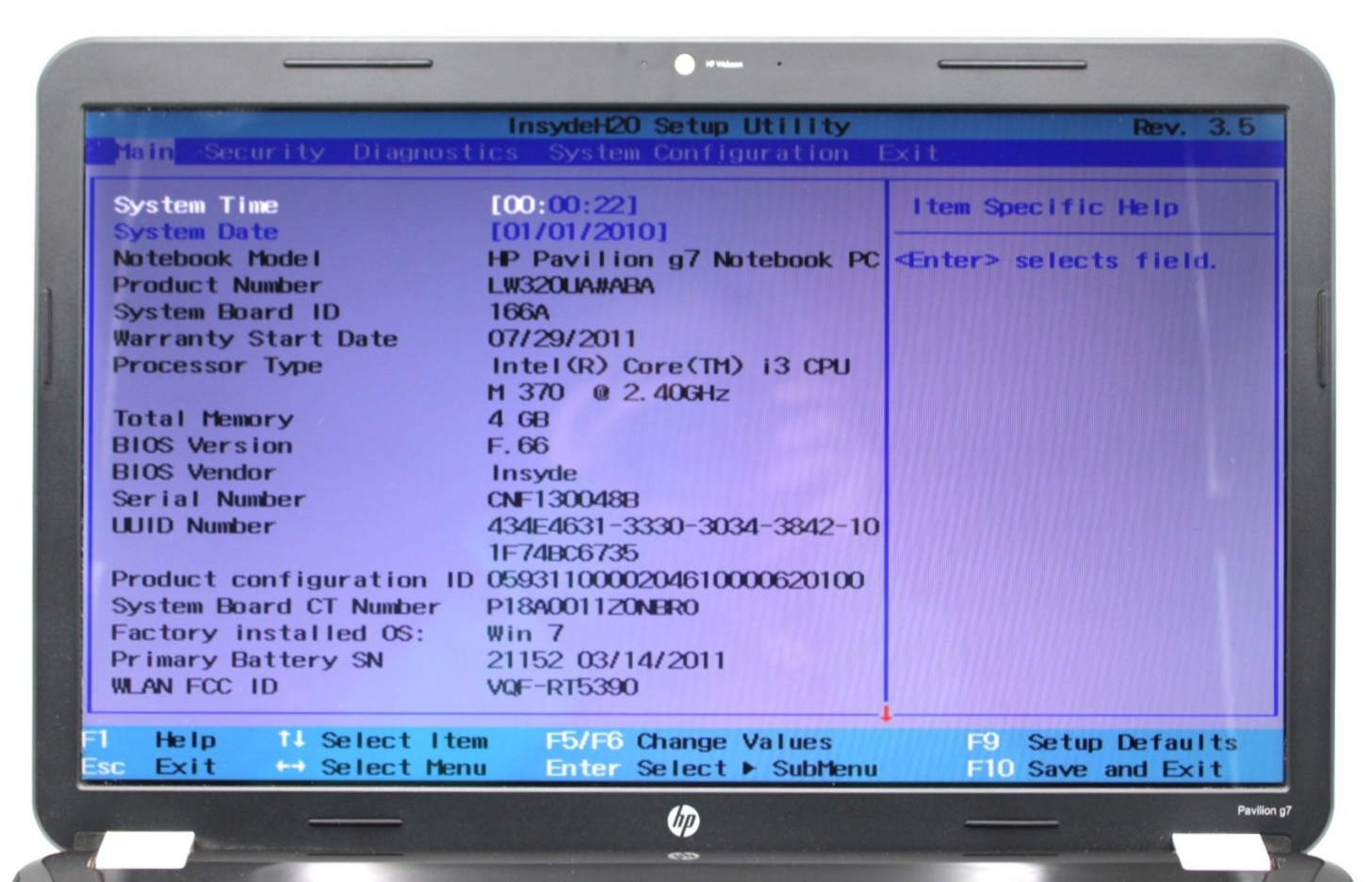Click the red scroll-down arrow indicator
1372x882 pixels.
[x=886, y=713]
